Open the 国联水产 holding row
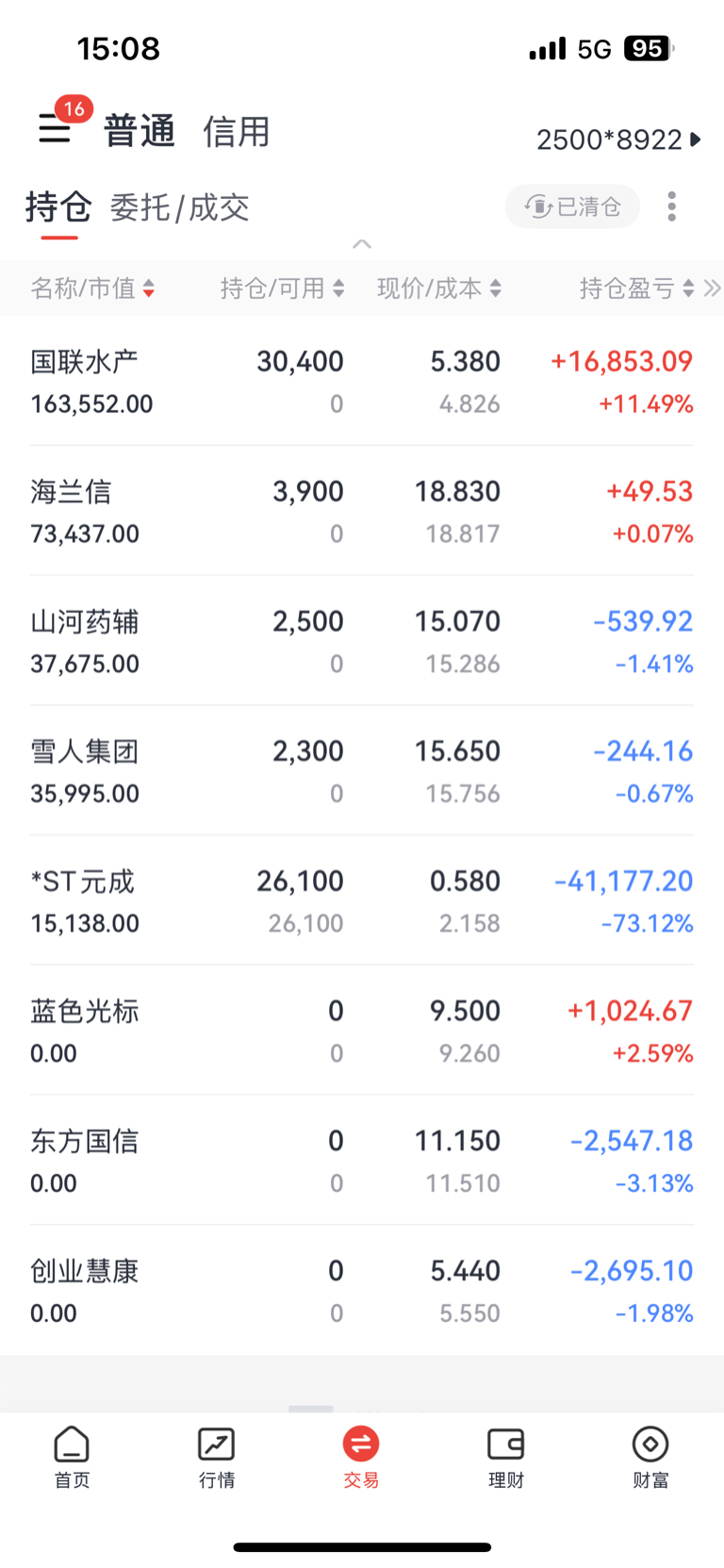The width and height of the screenshot is (724, 1568). coord(361,381)
